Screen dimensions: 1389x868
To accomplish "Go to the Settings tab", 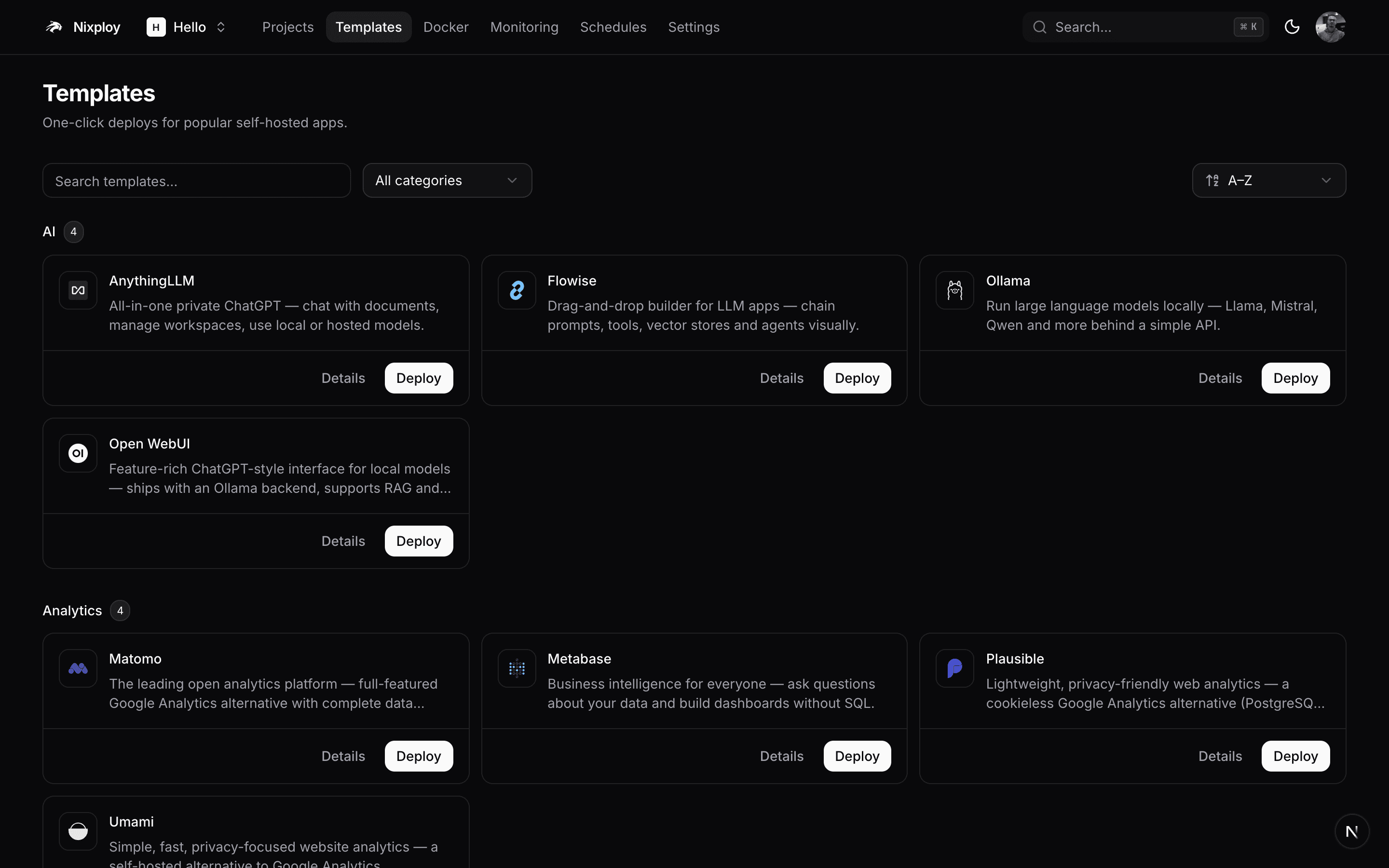I will [694, 27].
